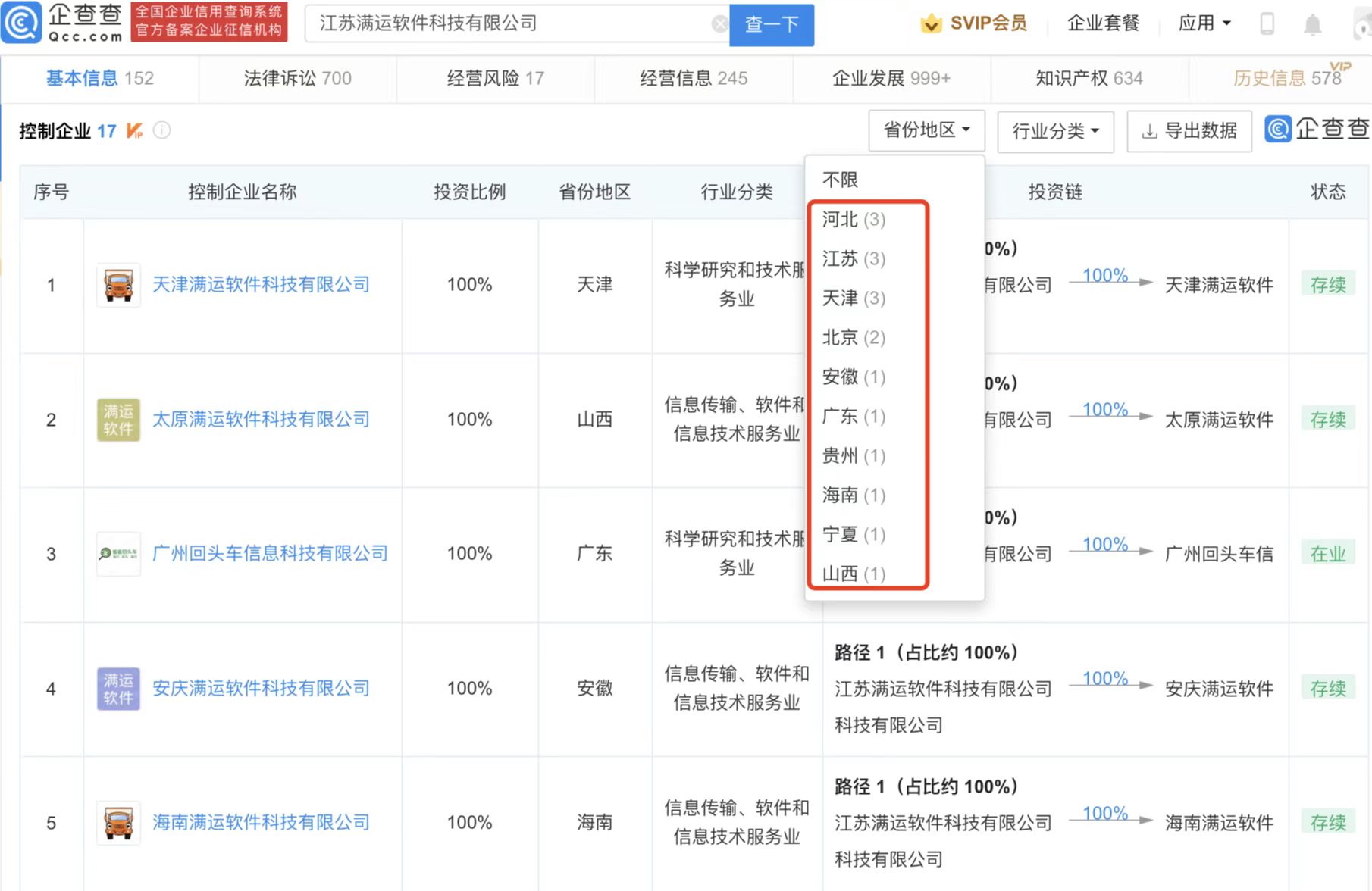Open SVIP会员 link
This screenshot has width=1372, height=891.
point(988,23)
